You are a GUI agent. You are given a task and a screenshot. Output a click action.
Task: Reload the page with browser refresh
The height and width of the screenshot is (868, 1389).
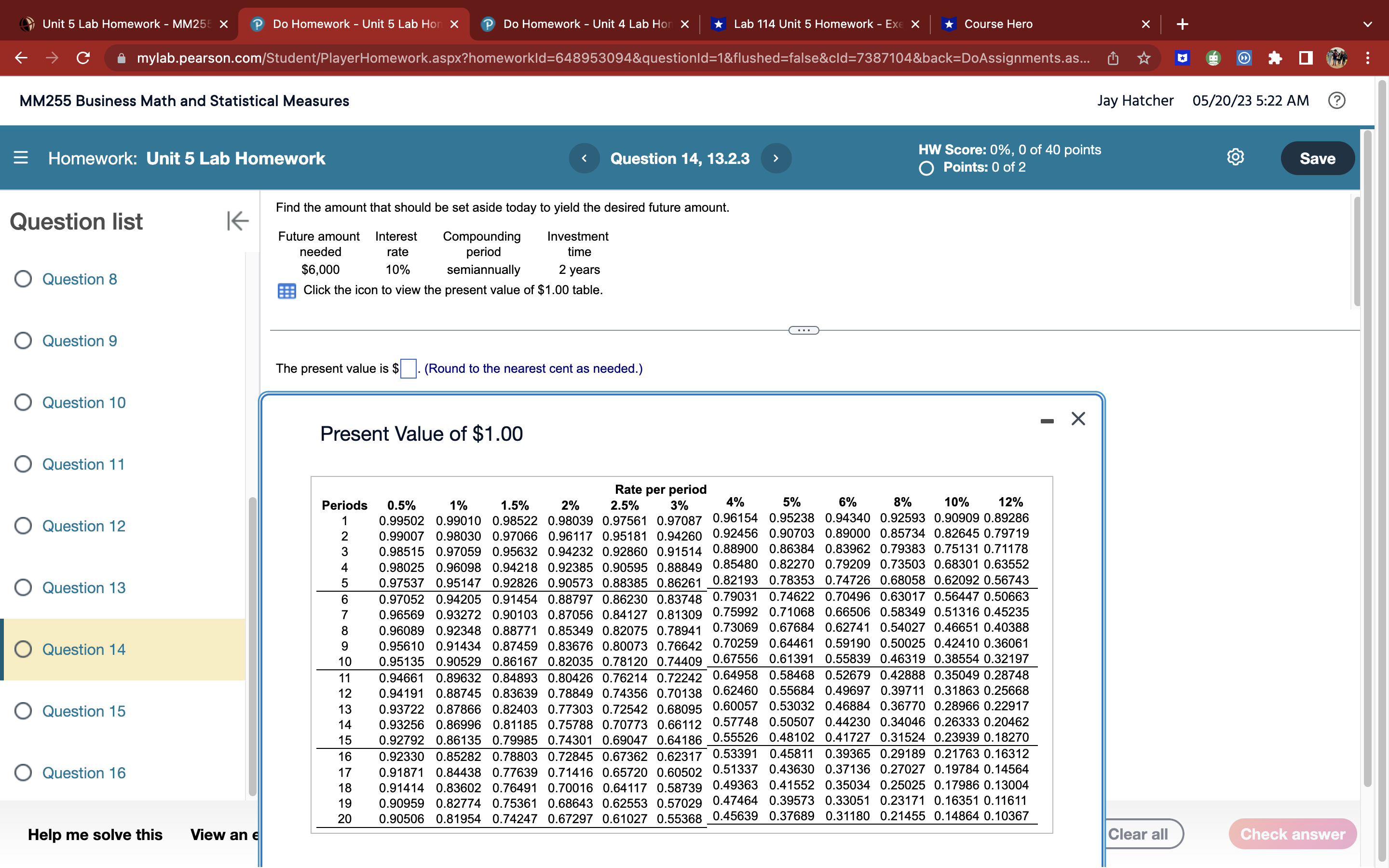(x=83, y=58)
